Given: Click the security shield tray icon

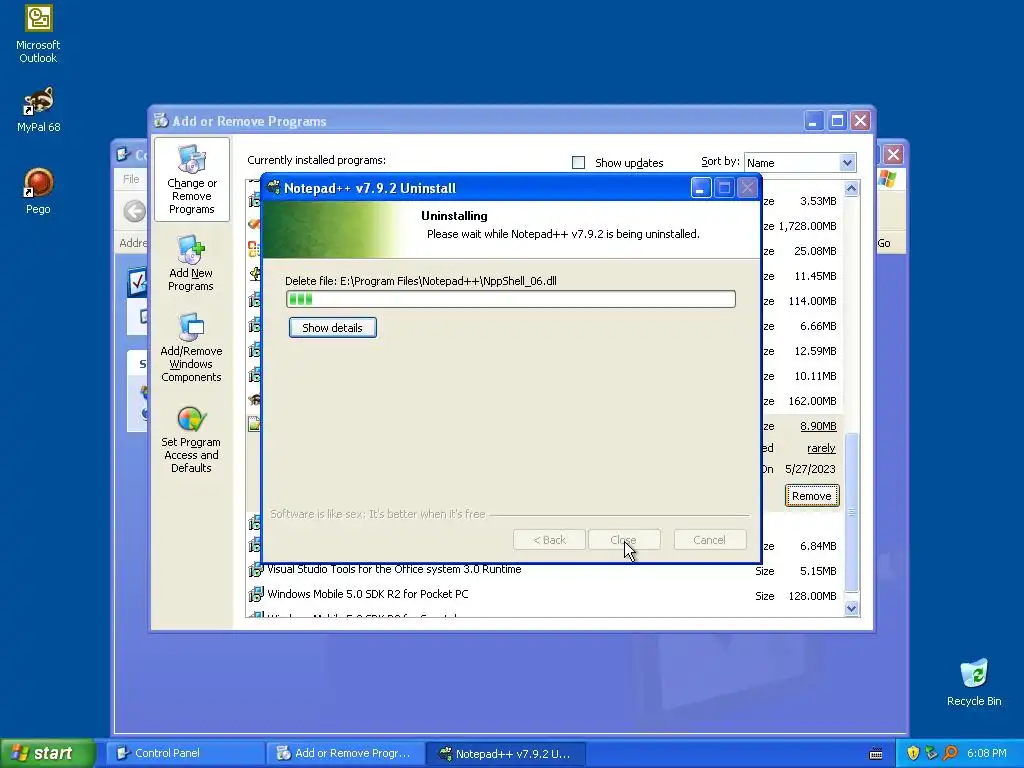Looking at the screenshot, I should point(913,753).
